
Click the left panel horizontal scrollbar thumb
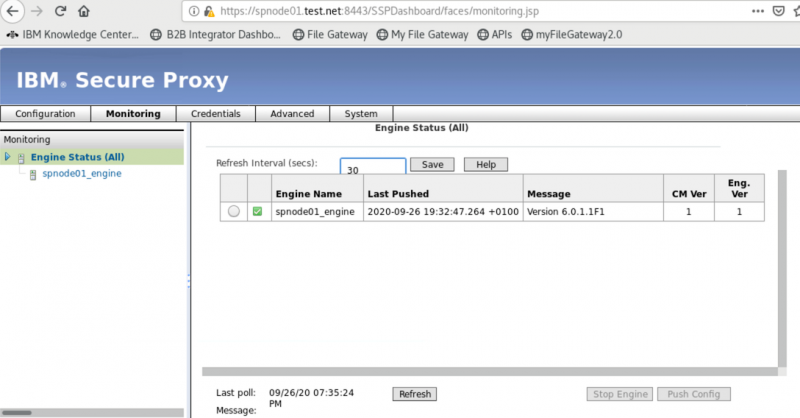point(17,412)
